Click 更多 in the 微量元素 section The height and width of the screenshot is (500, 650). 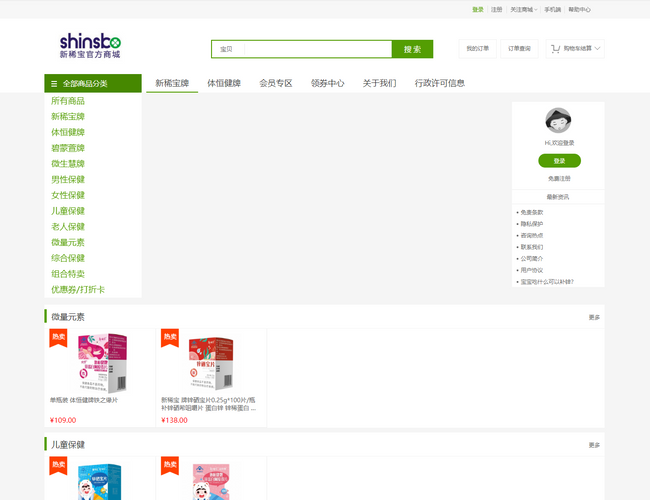[x=594, y=317]
